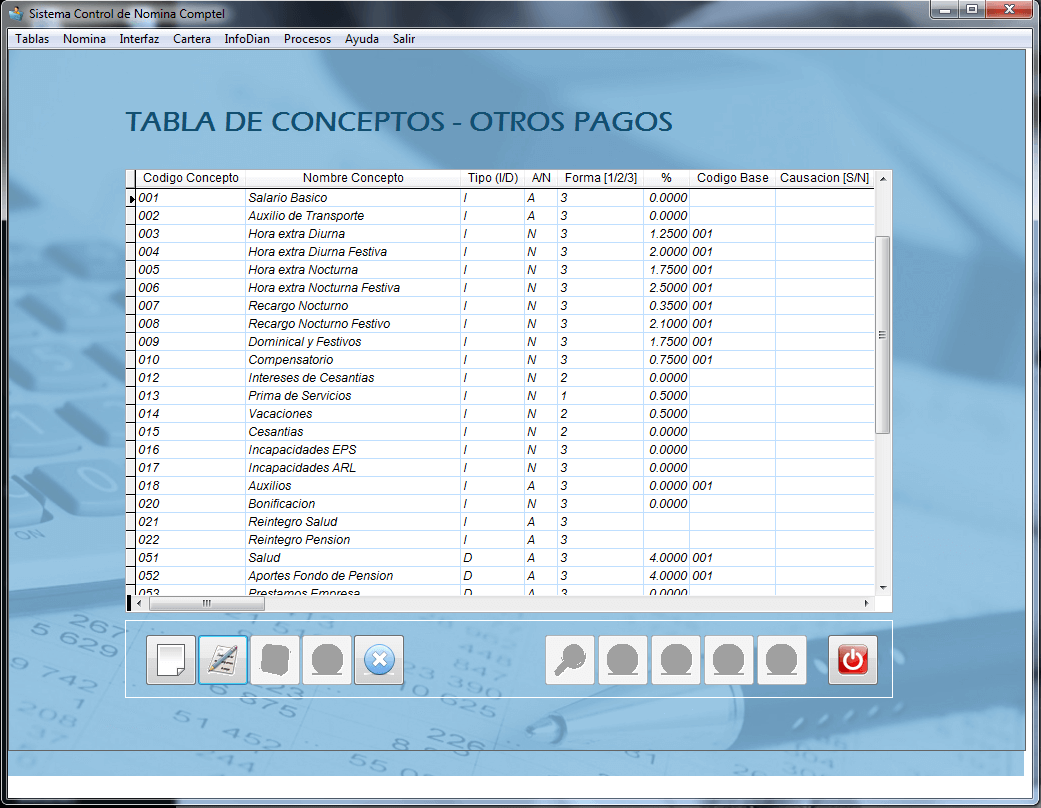Open the Nomina menu
The image size is (1041, 808).
click(84, 39)
